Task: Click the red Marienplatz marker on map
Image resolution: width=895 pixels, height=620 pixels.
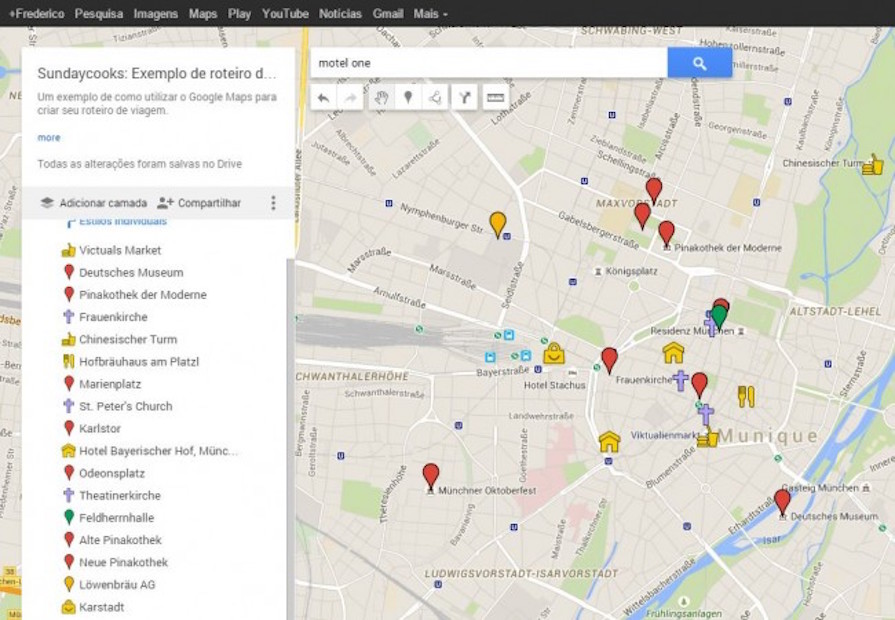Action: pos(699,385)
